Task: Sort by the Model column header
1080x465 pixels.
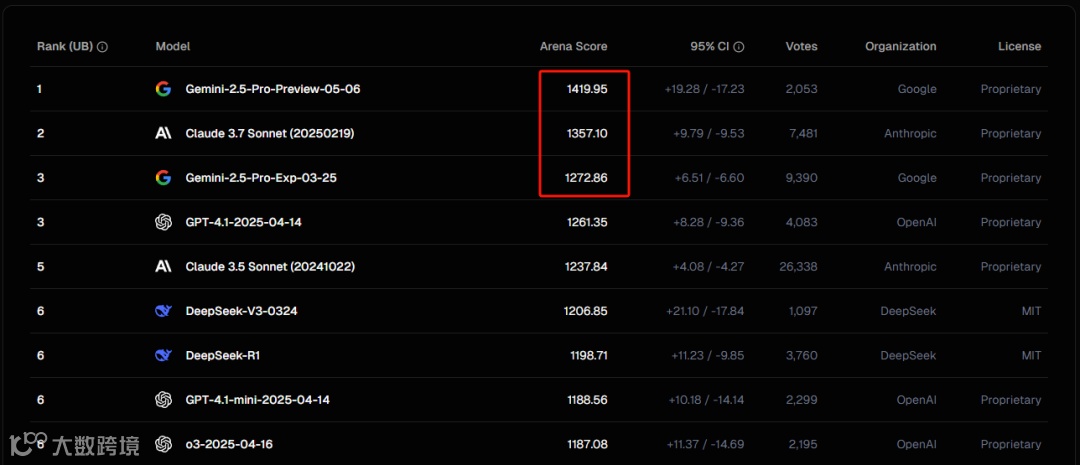Action: pos(173,47)
